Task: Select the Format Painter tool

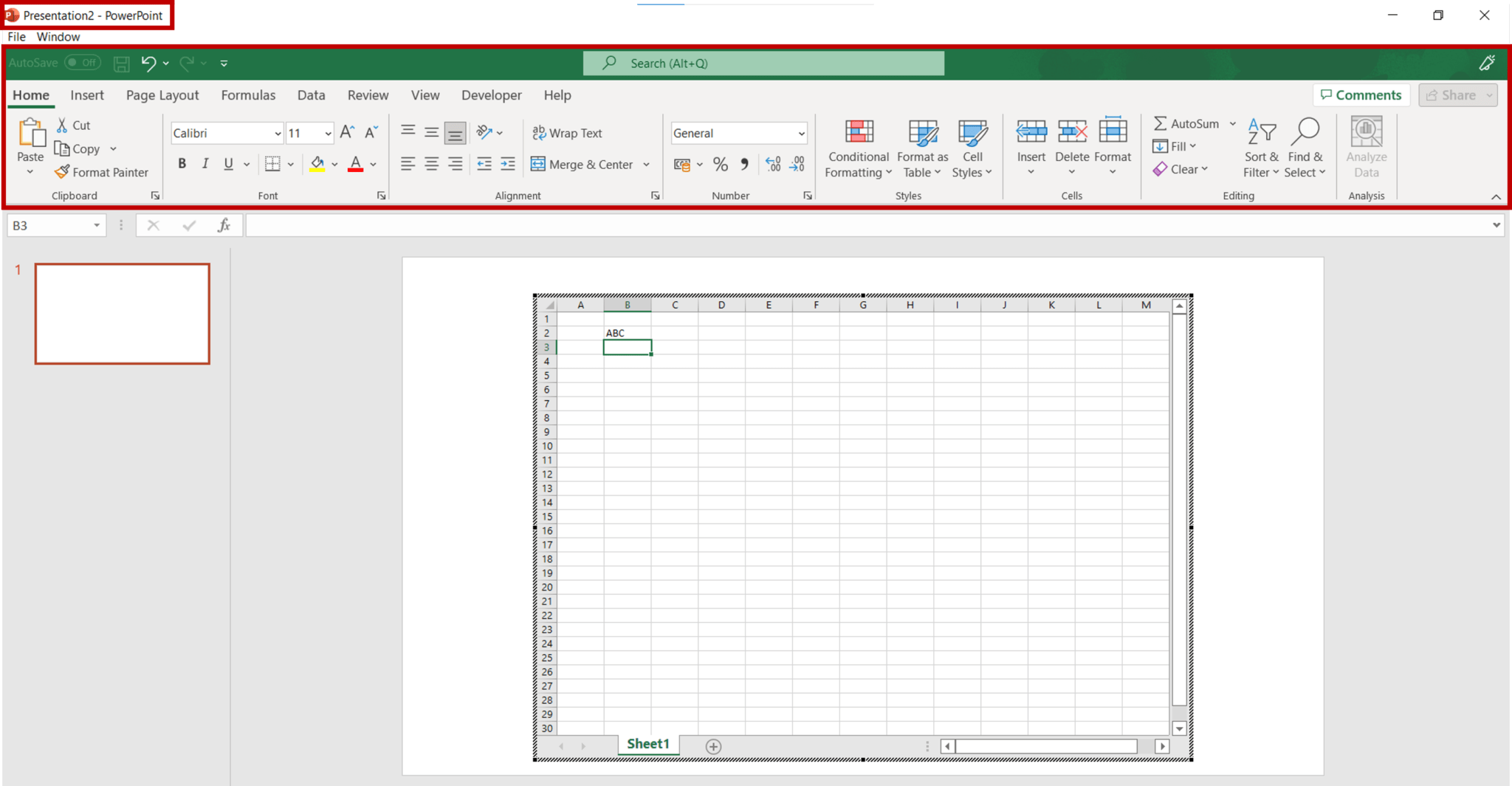Action: (101, 172)
